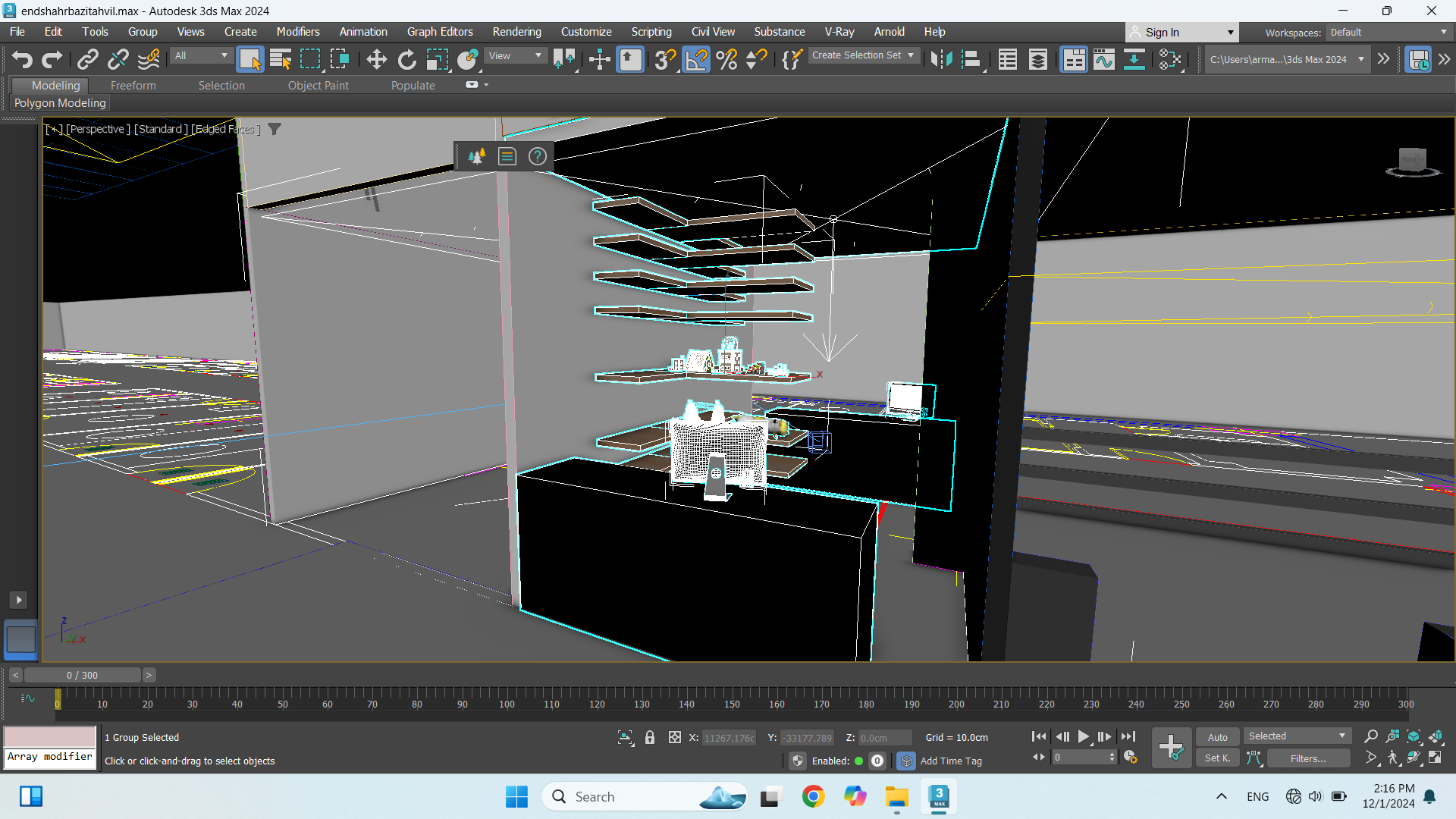This screenshot has height=819, width=1456.
Task: Open the Align tool
Action: [971, 59]
